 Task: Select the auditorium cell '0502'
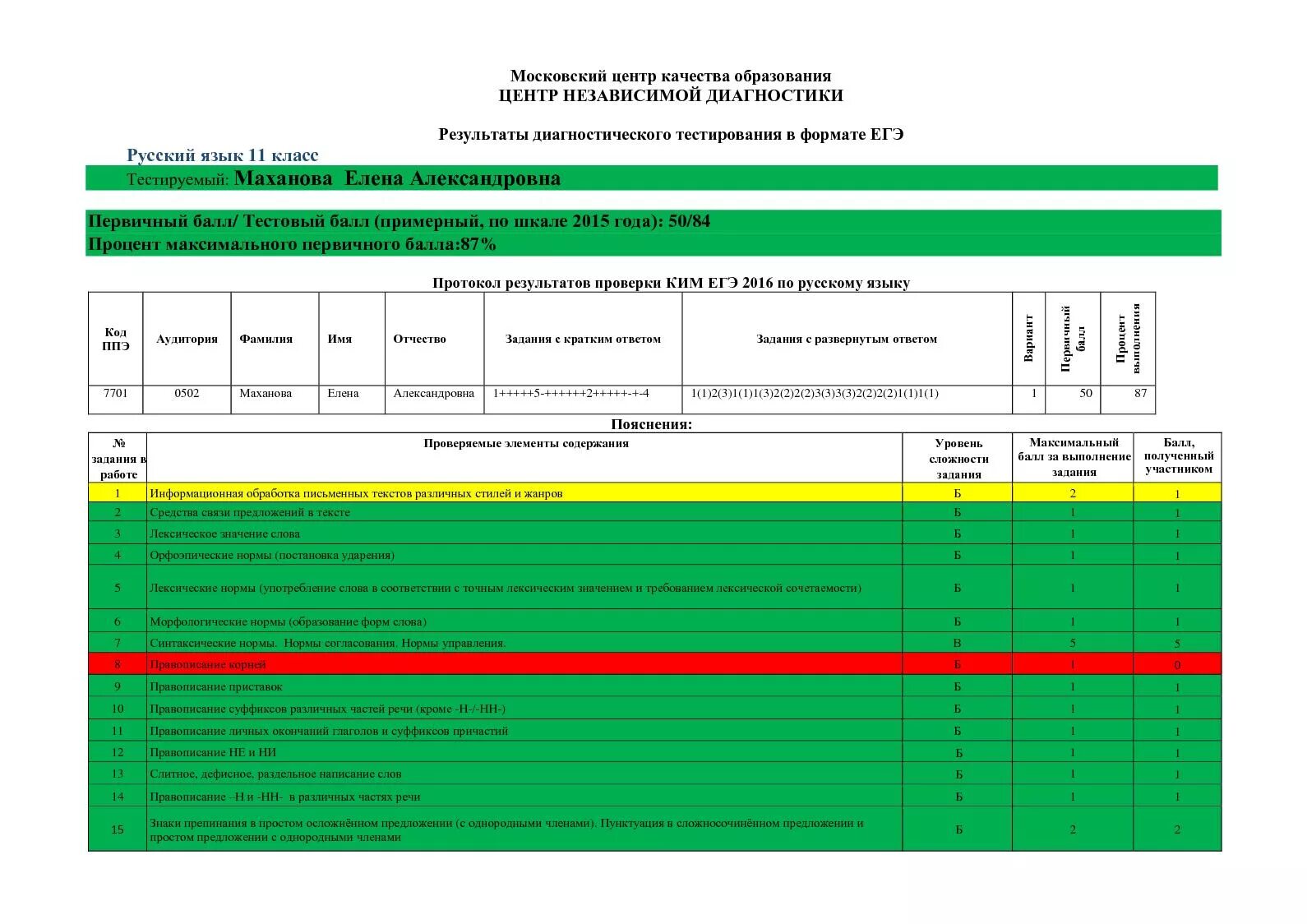187,399
